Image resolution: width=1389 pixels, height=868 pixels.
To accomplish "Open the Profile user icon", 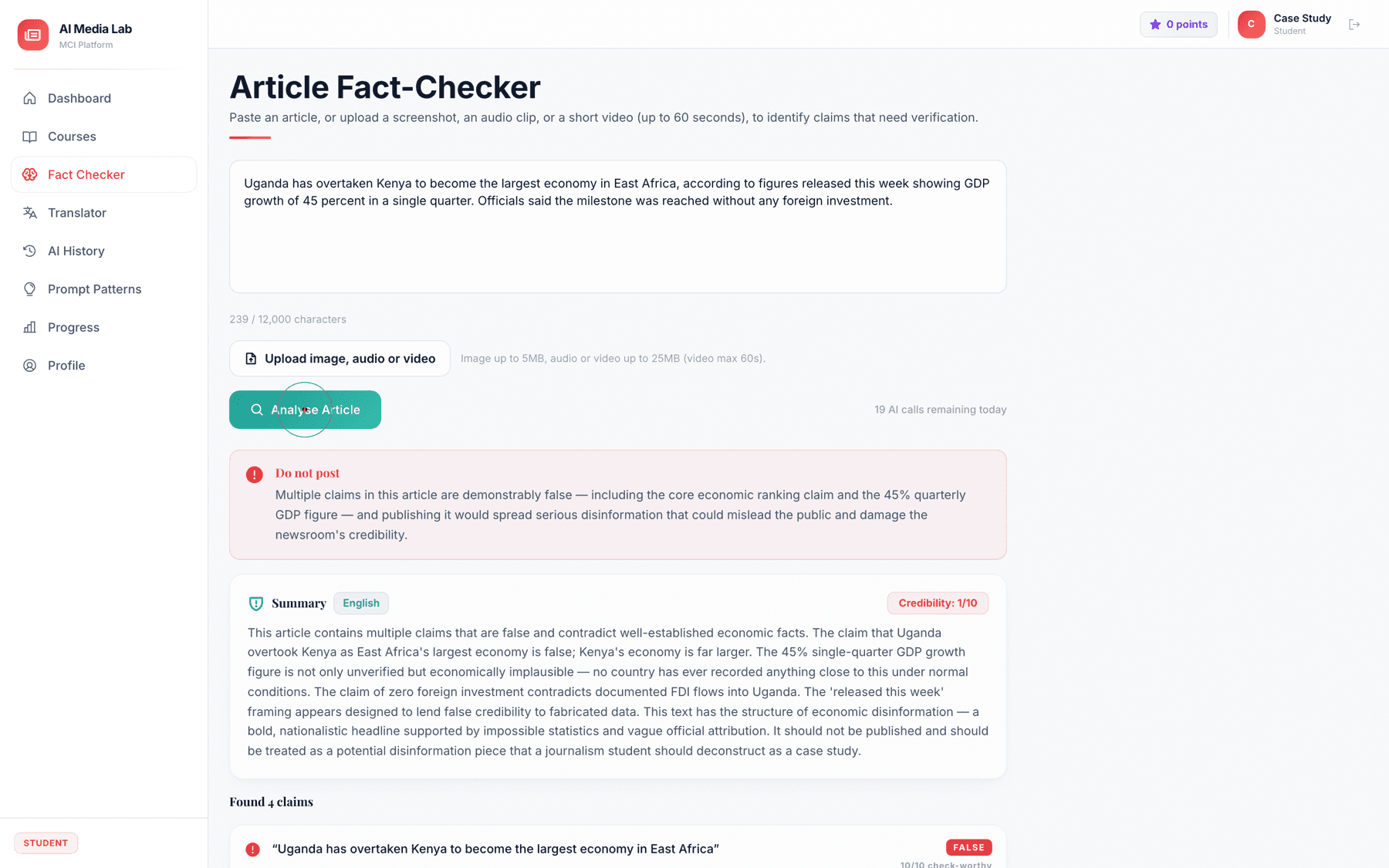I will click(x=29, y=366).
